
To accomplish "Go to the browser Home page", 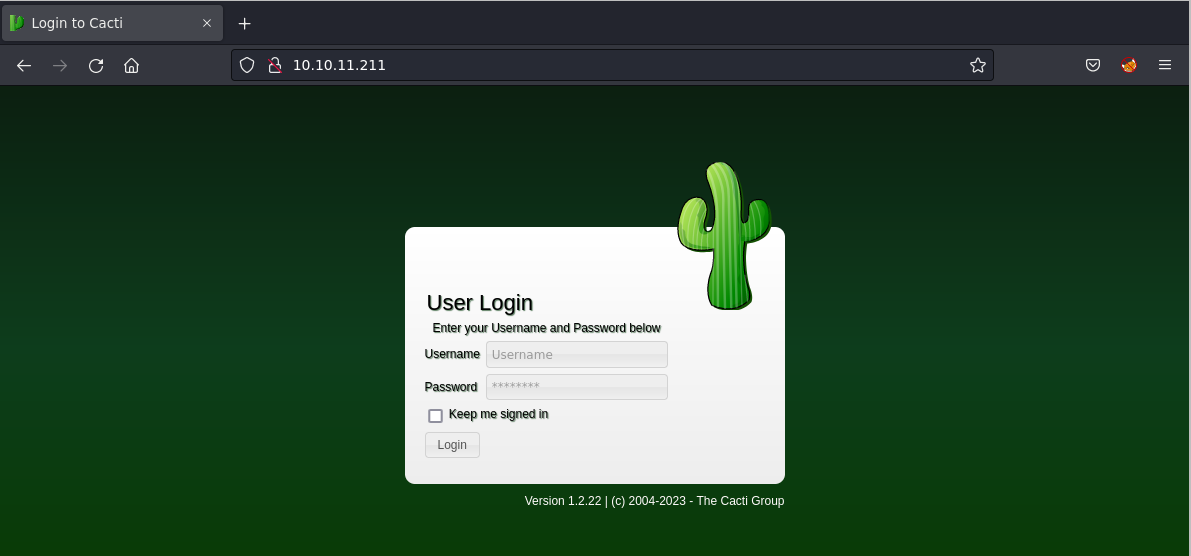I will click(131, 65).
